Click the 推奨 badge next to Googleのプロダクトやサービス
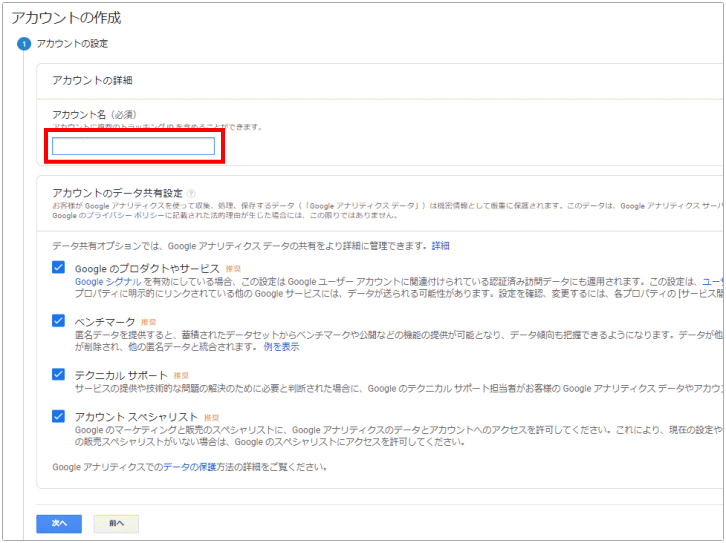The image size is (726, 543). [x=234, y=269]
